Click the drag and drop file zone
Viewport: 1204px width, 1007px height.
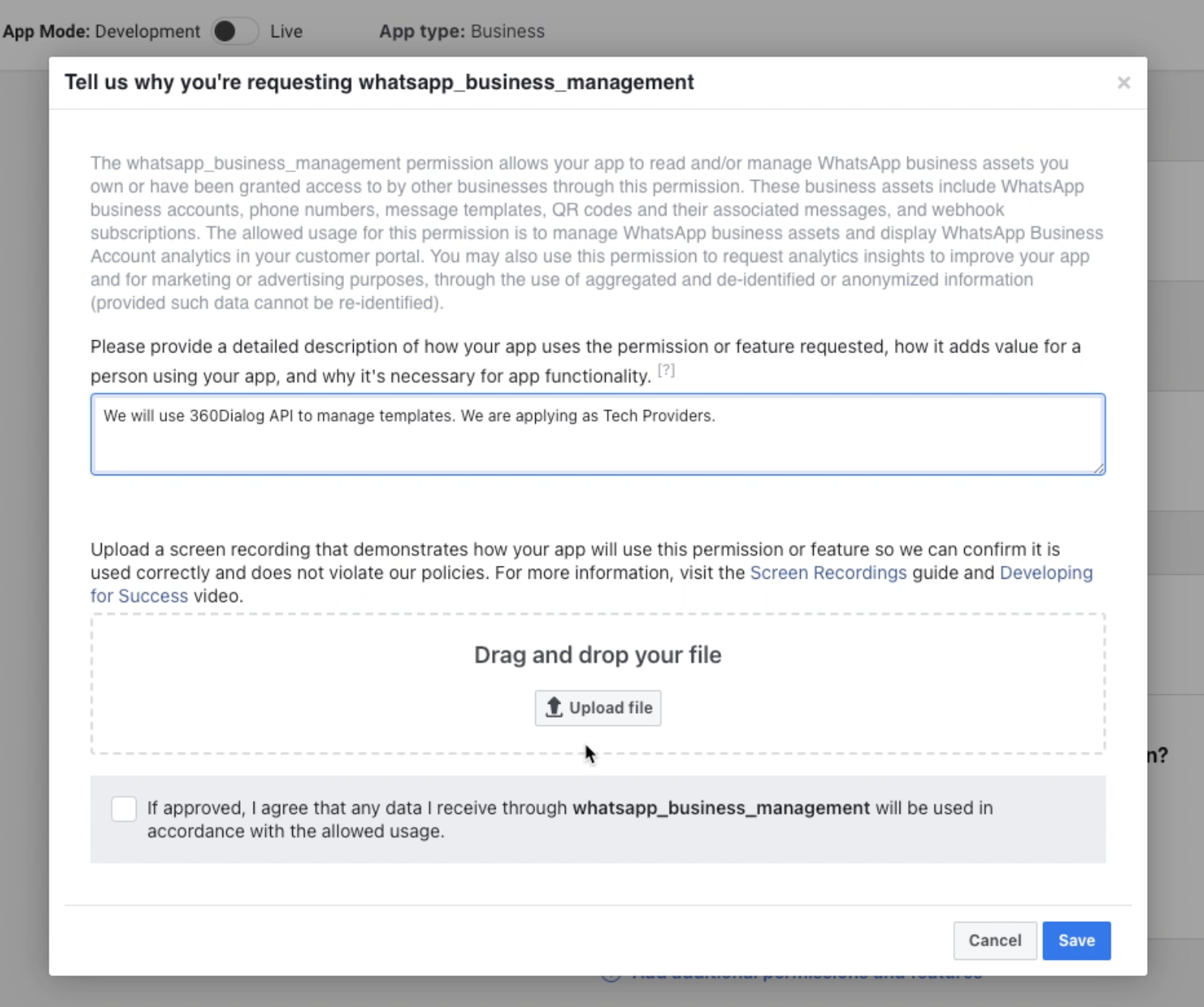pyautogui.click(x=597, y=683)
